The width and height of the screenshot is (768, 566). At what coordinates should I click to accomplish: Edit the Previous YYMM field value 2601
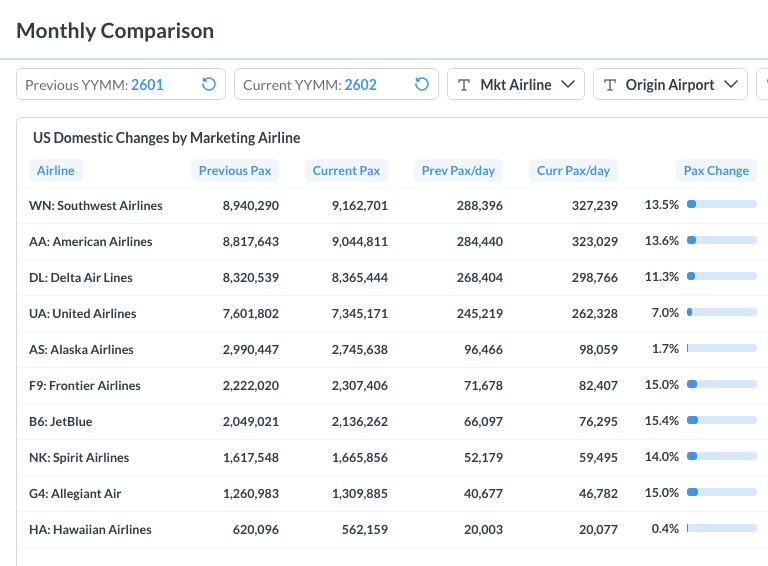147,85
